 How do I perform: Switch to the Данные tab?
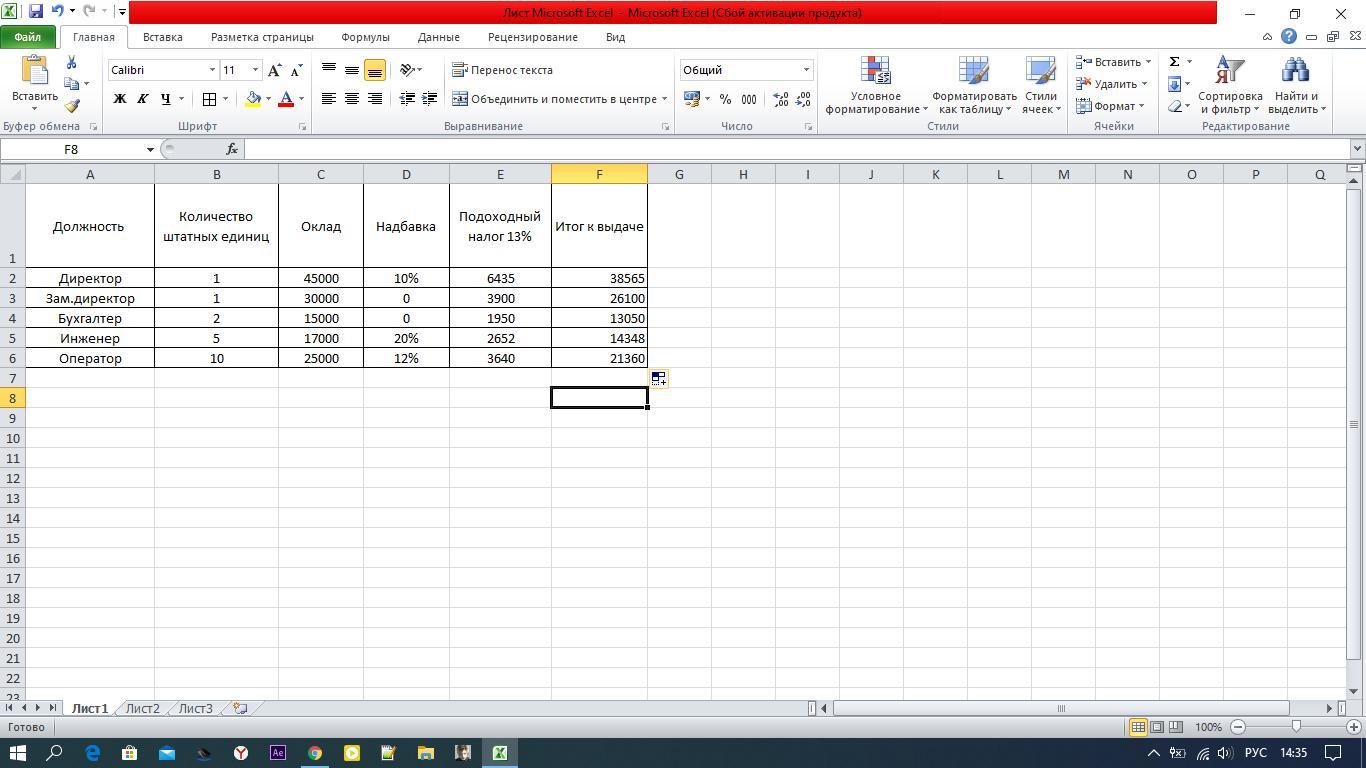tap(439, 37)
